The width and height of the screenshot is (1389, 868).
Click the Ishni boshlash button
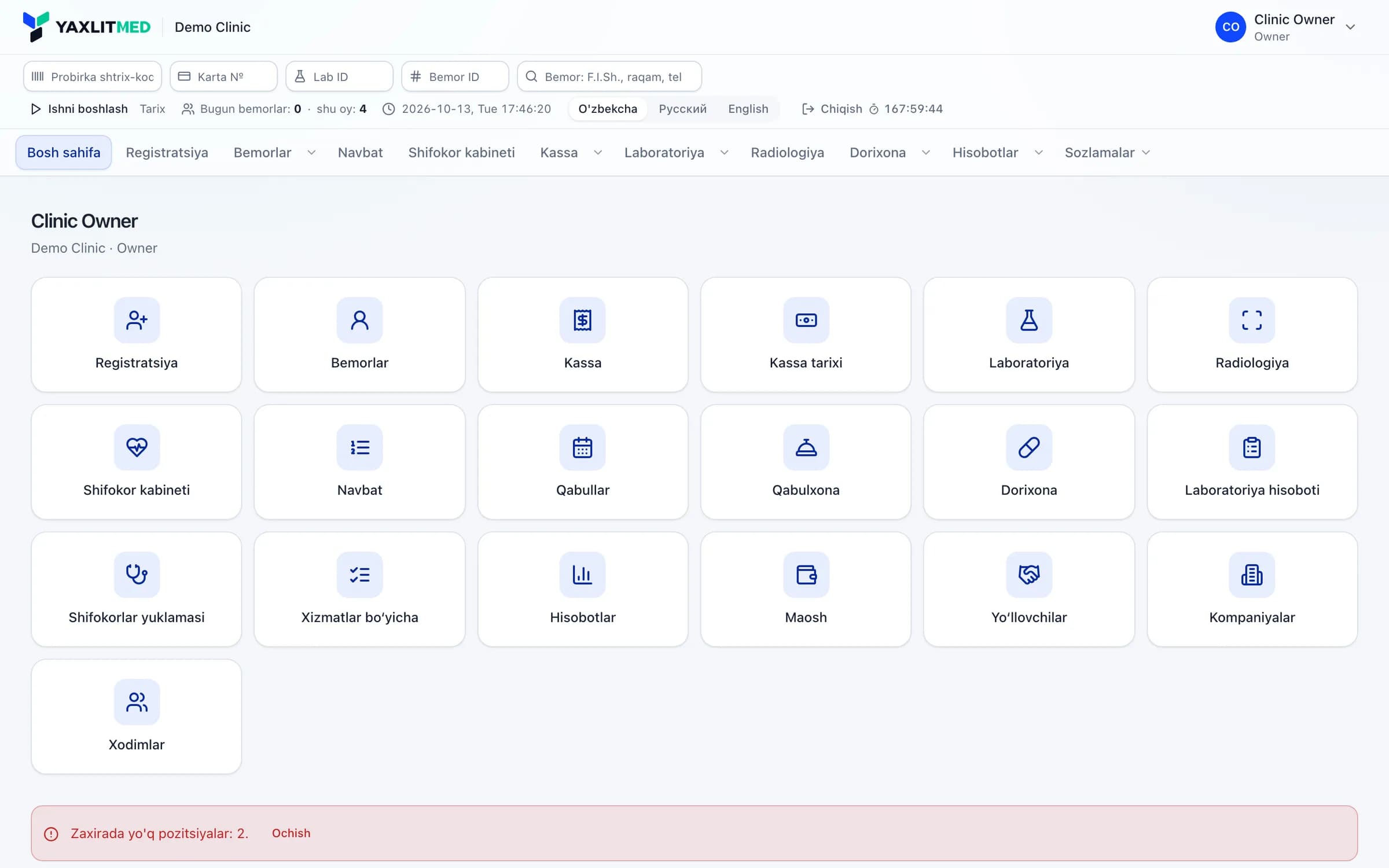(79, 109)
